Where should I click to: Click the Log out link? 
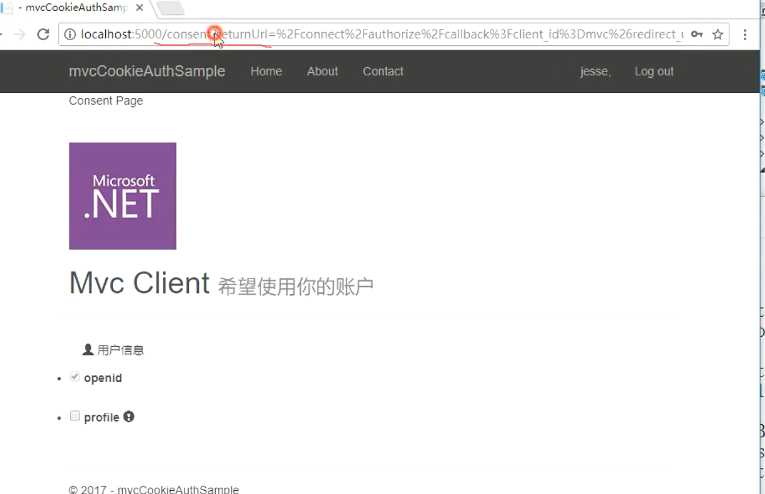(x=654, y=72)
